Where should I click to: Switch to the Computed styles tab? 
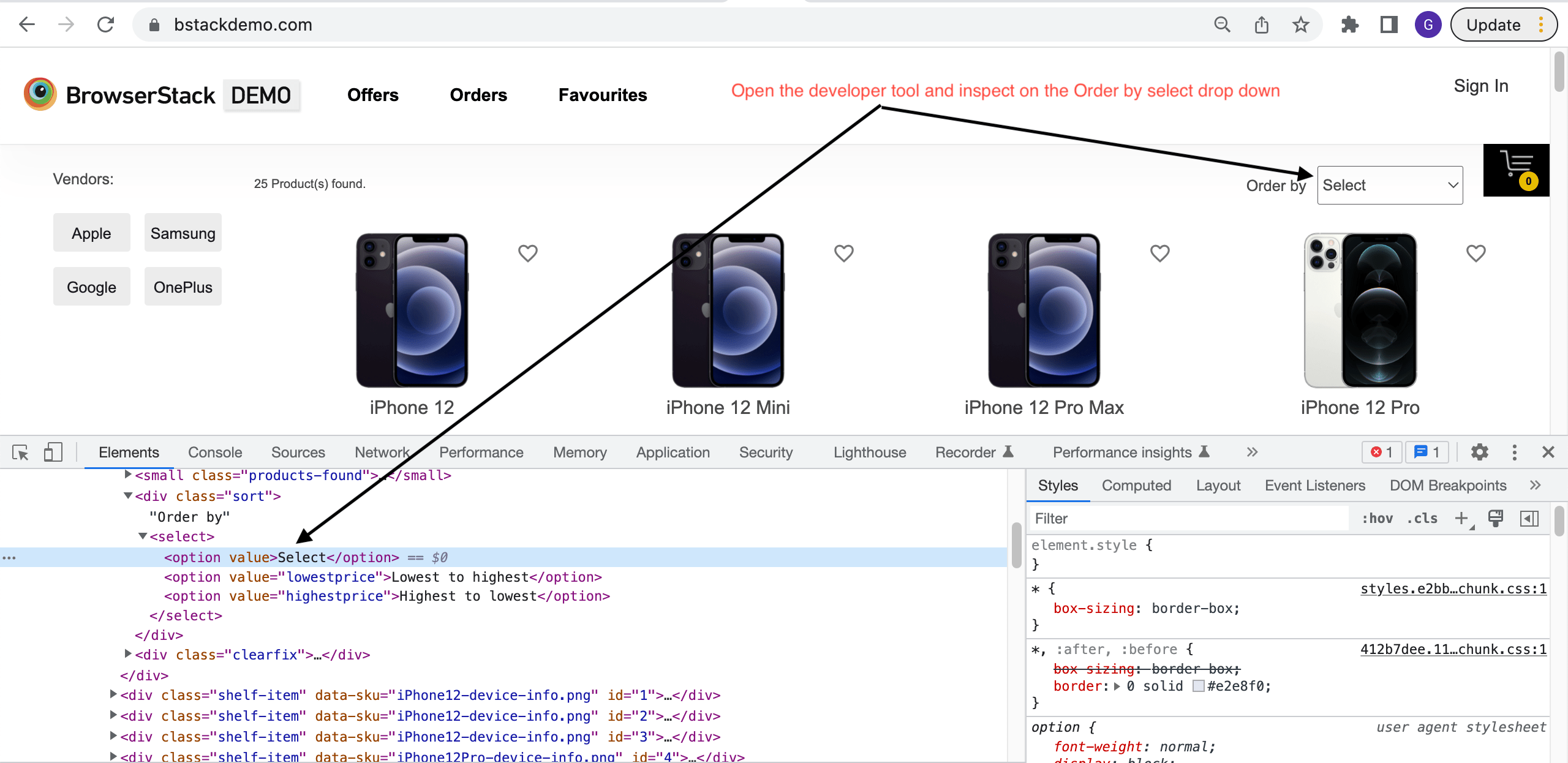(1136, 485)
